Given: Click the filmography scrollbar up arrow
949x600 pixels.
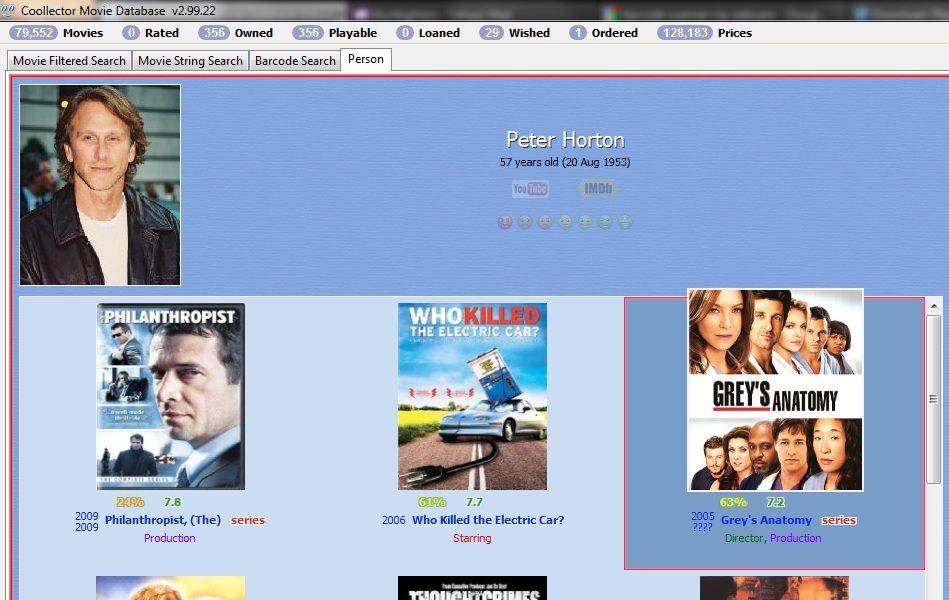Looking at the screenshot, I should click(x=934, y=306).
